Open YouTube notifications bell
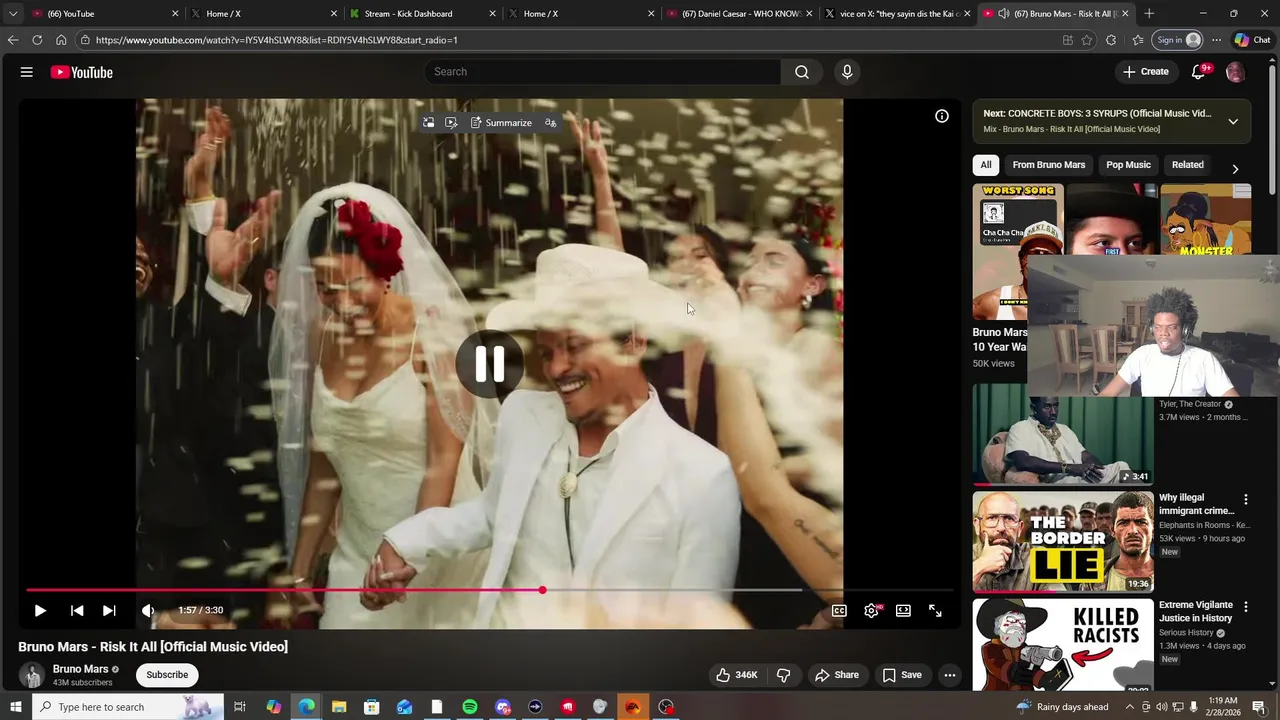 (x=1199, y=72)
